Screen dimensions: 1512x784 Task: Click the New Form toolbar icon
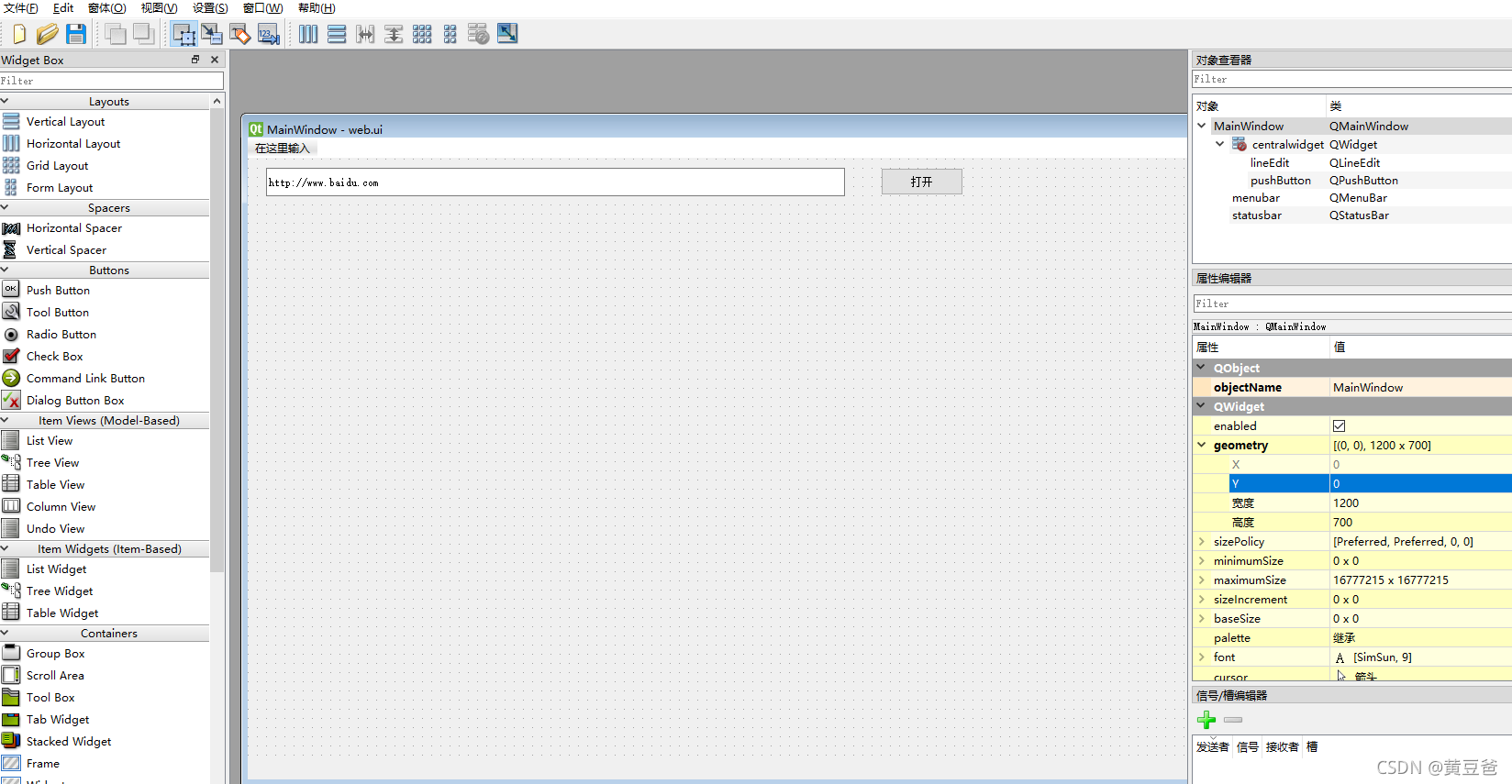pyautogui.click(x=18, y=35)
